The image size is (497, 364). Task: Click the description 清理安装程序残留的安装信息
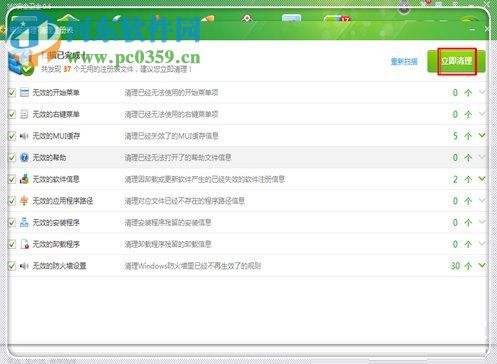168,223
